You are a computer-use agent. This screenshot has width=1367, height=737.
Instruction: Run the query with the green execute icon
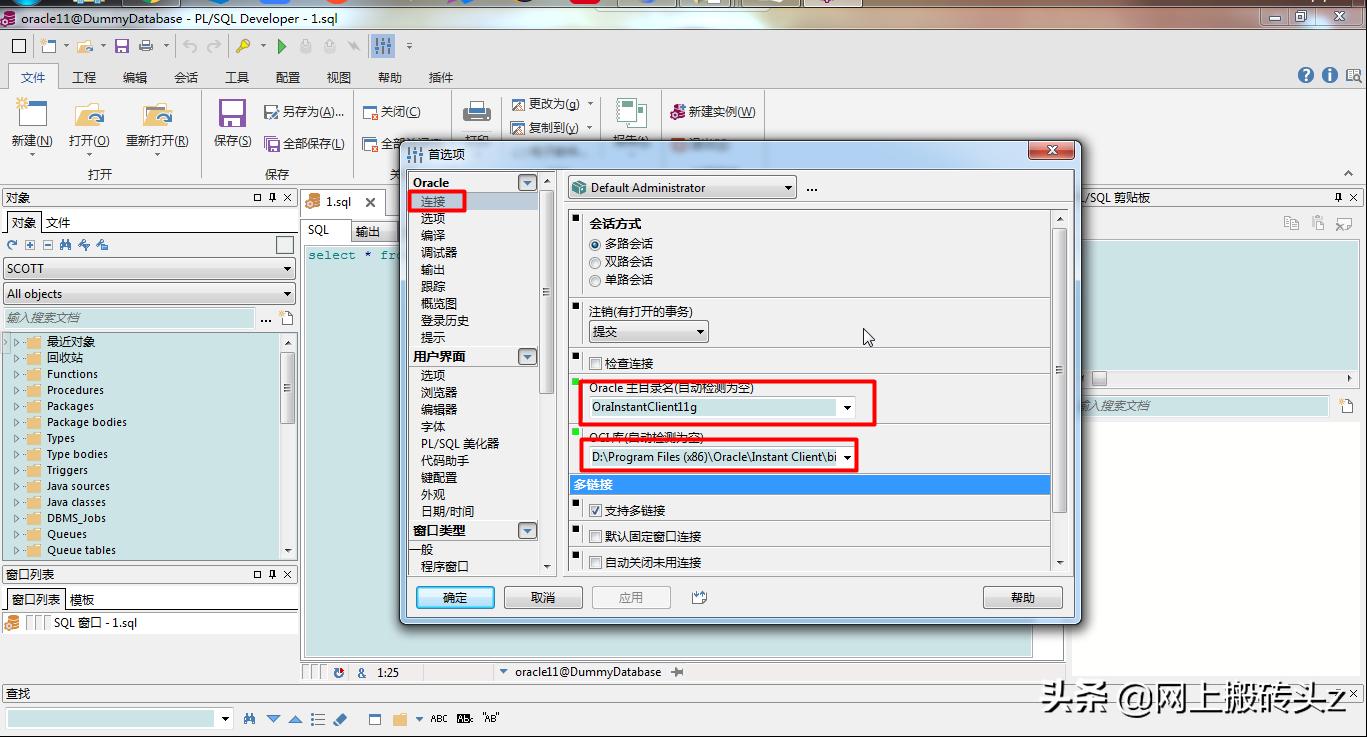(x=283, y=44)
